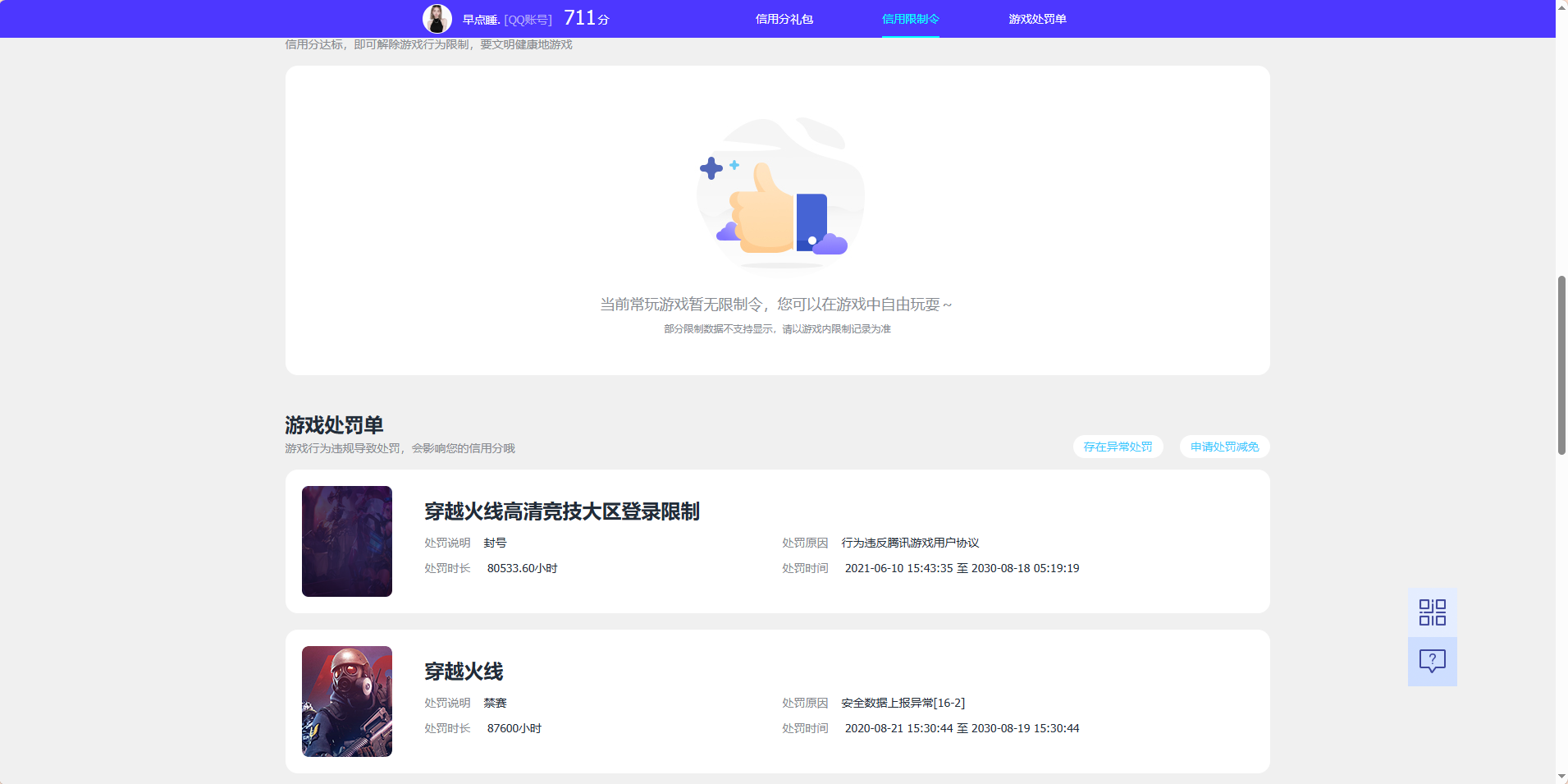Click the 封号 penalty description
The height and width of the screenshot is (784, 1568).
click(495, 543)
